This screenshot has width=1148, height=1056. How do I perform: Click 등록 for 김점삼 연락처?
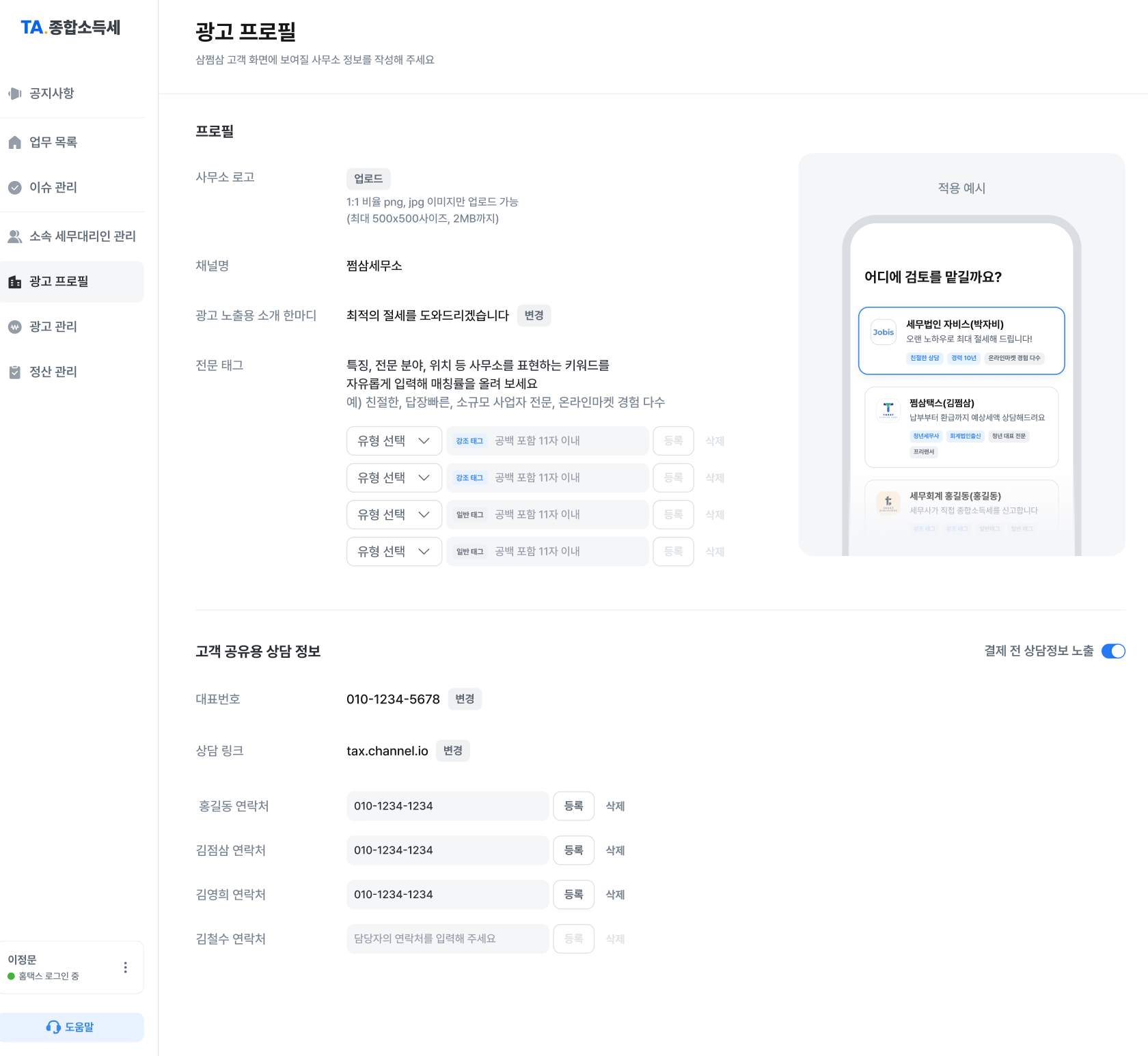573,850
